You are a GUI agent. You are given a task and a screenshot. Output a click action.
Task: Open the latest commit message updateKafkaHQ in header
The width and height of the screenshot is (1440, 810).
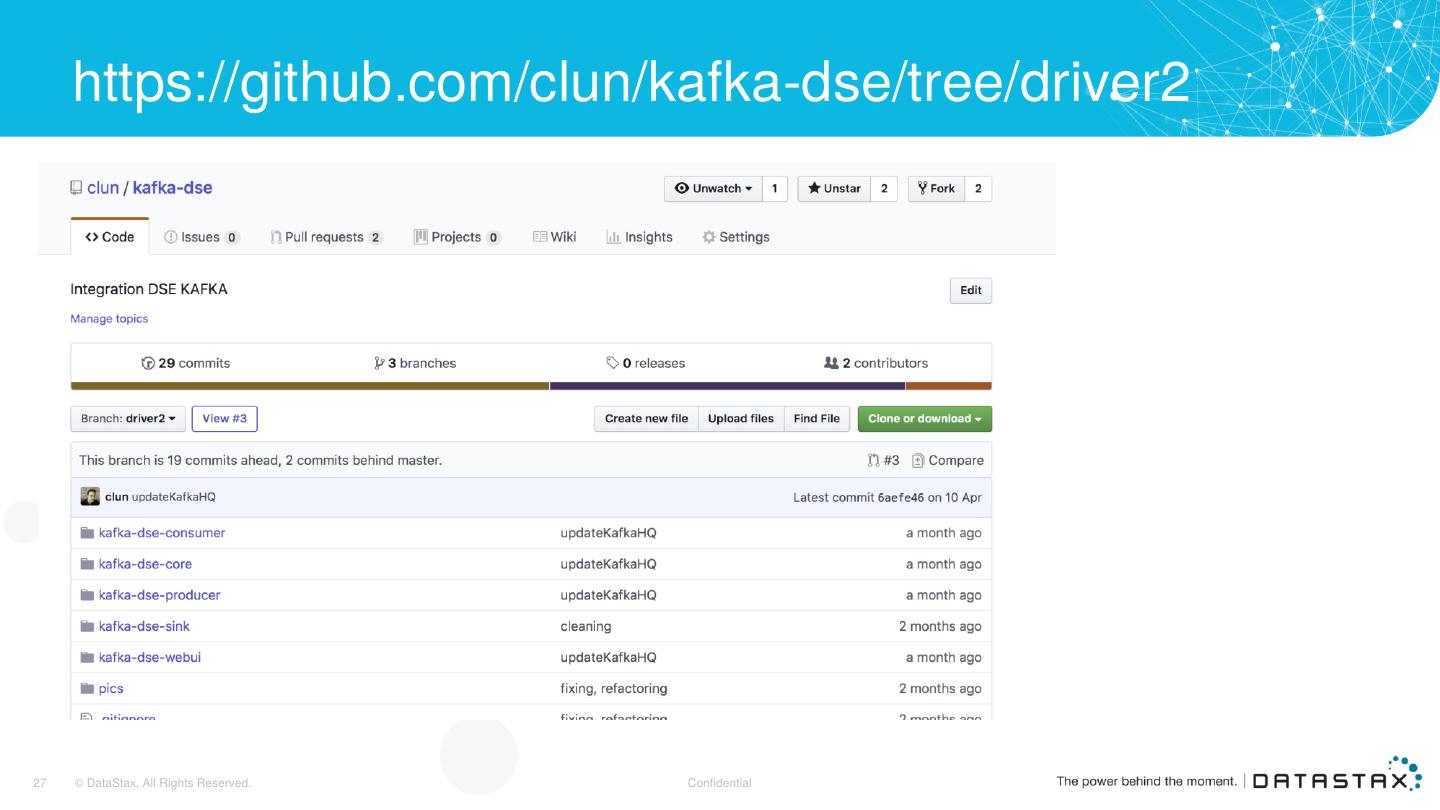174,497
